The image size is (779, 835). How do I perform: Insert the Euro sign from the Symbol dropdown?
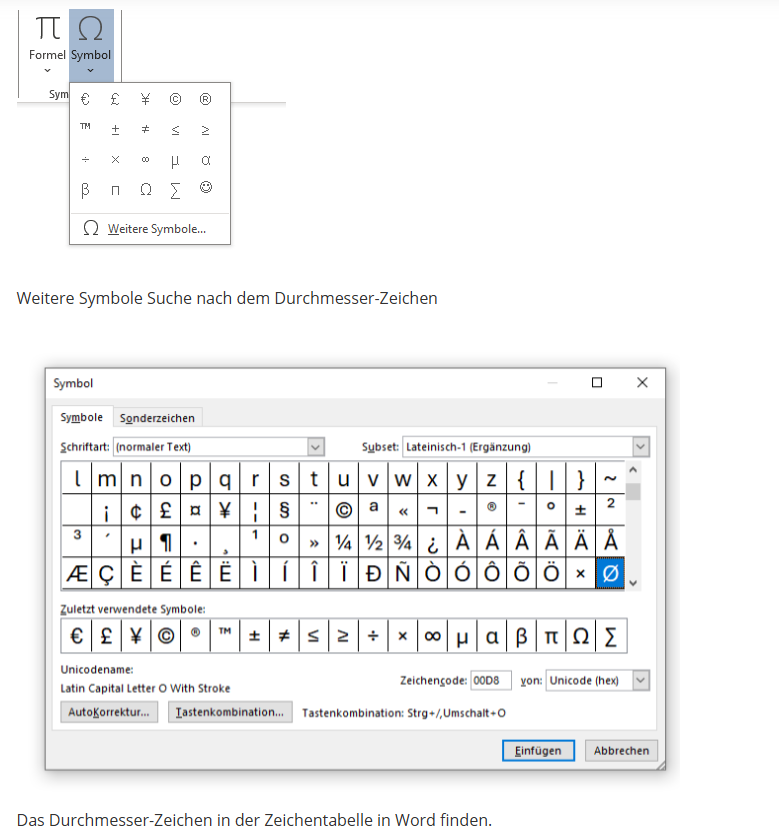85,99
